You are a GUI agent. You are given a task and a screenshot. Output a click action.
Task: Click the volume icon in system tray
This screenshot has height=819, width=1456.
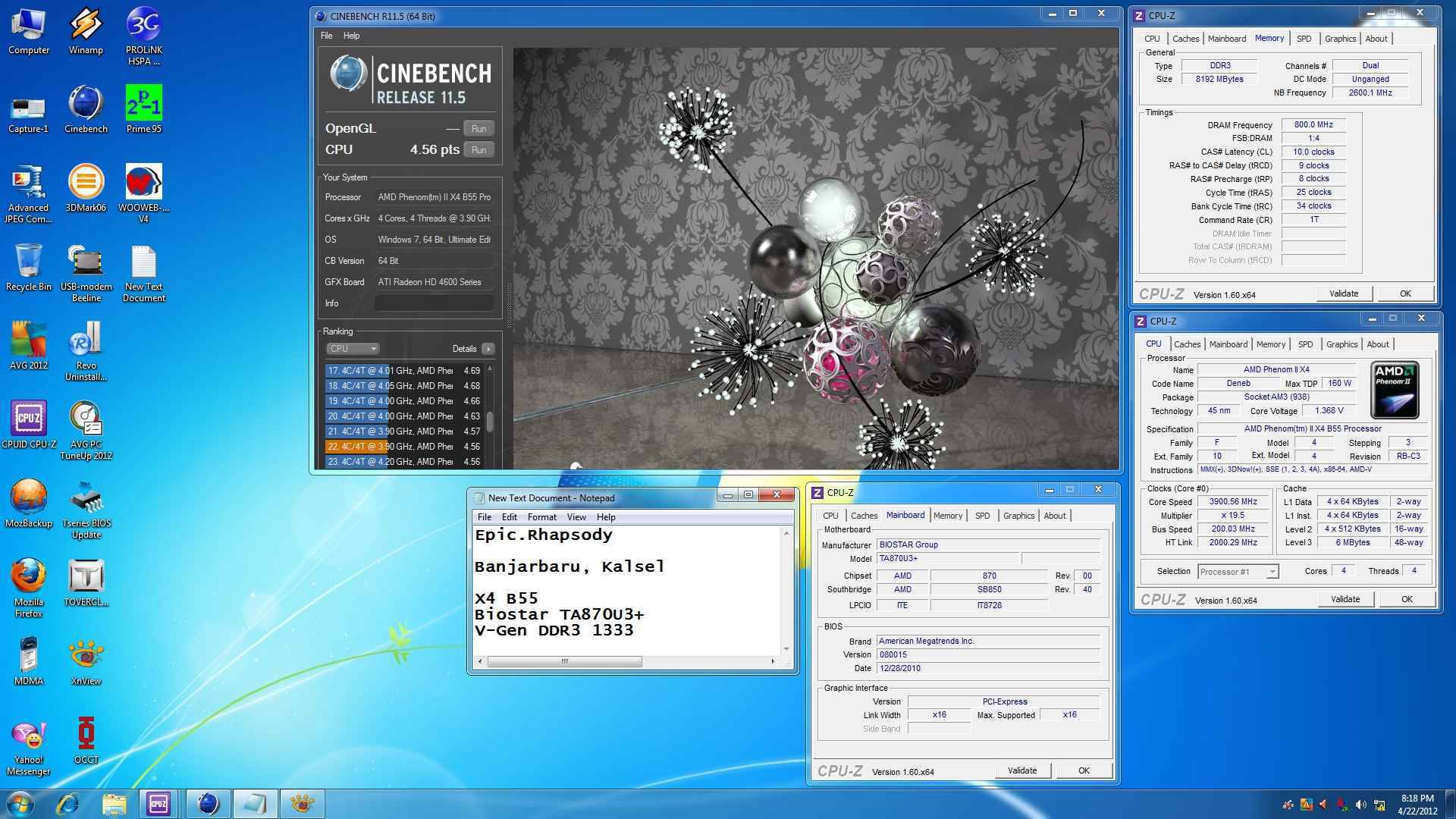tap(1360, 805)
